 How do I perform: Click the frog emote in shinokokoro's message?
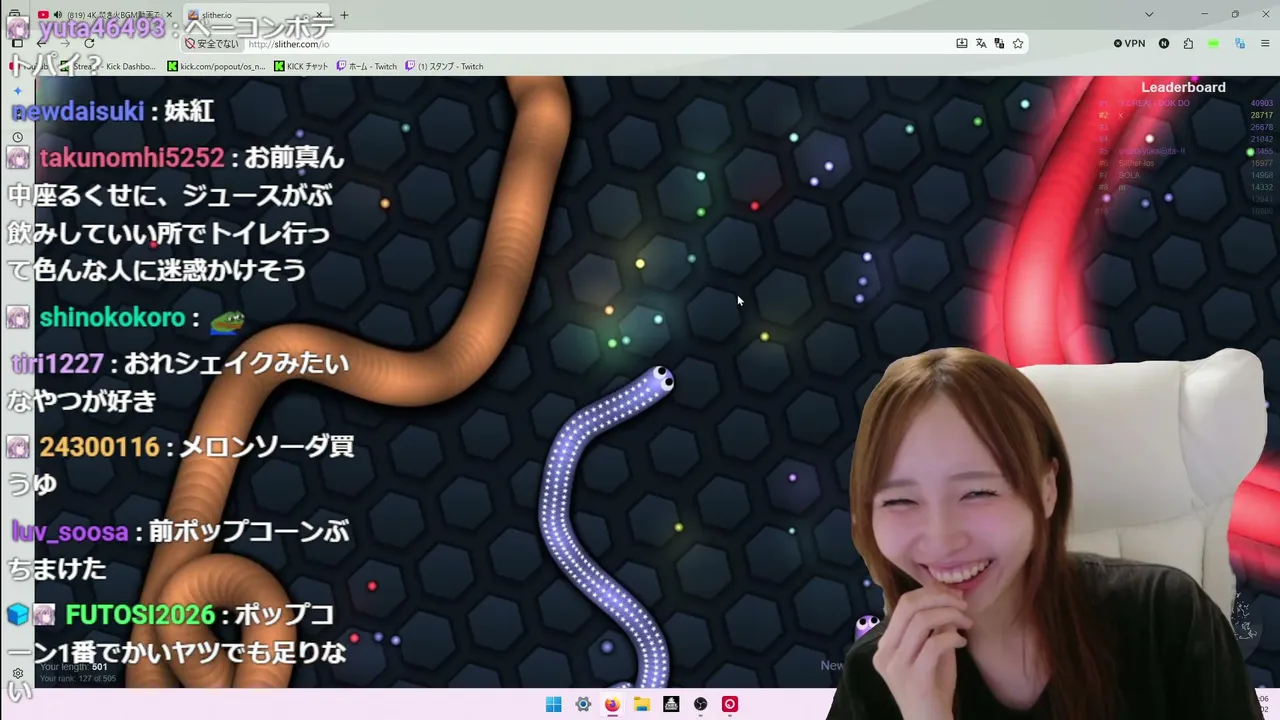[x=226, y=319]
